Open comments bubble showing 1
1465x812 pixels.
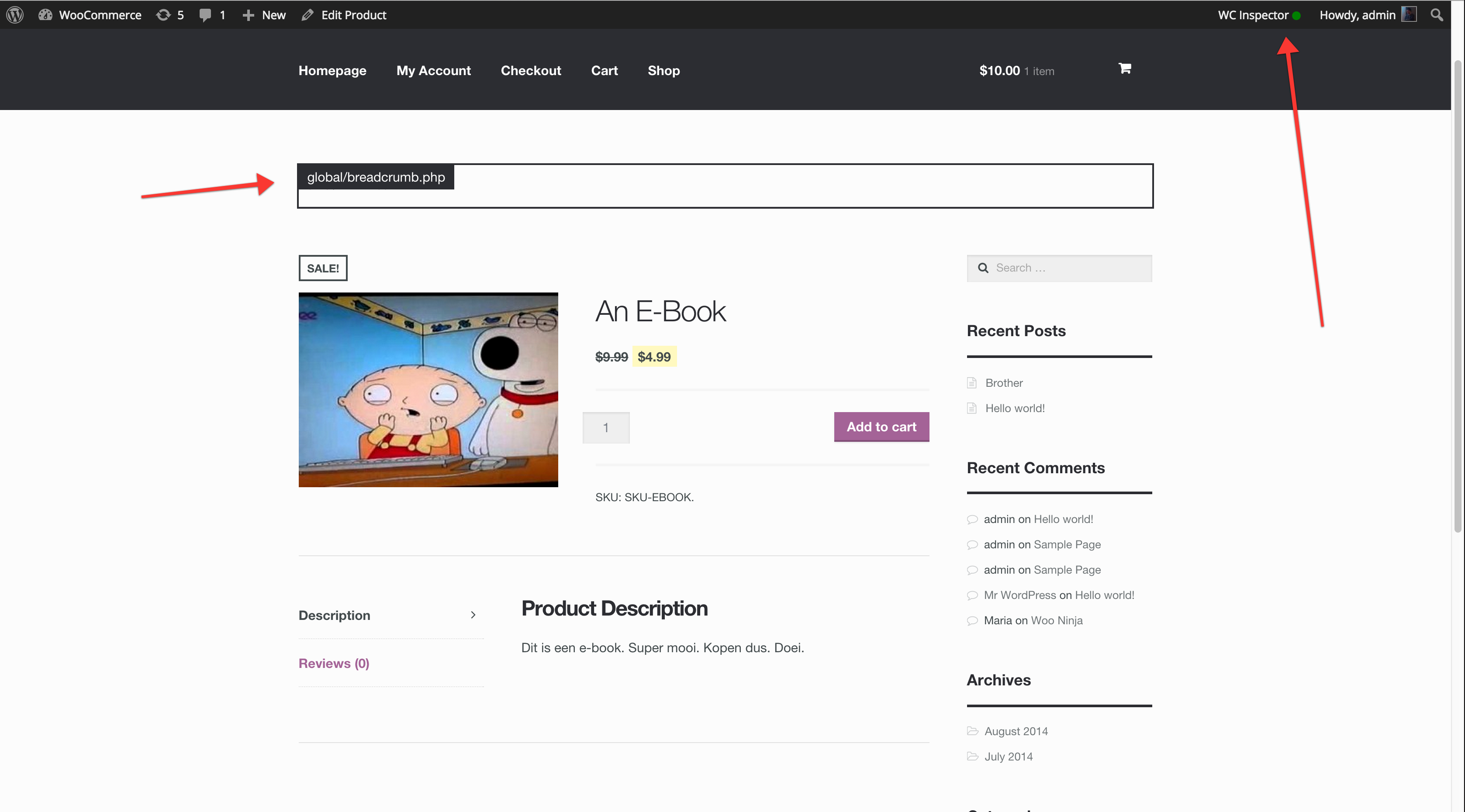(213, 15)
